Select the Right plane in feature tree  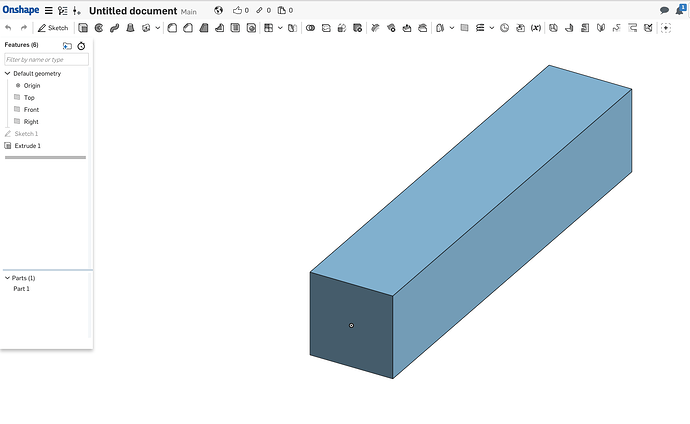point(31,121)
